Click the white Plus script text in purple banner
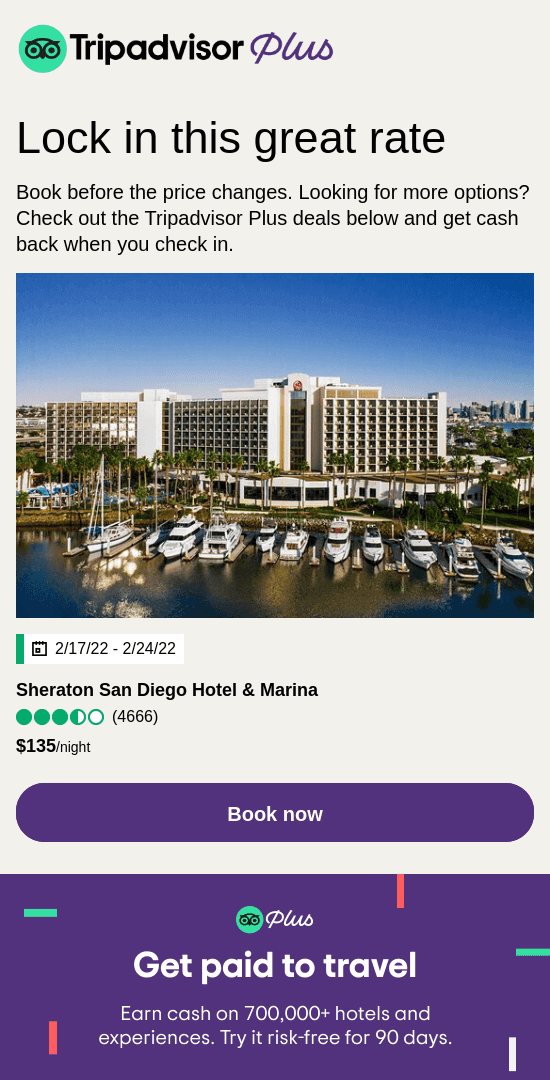Image resolution: width=550 pixels, height=1080 pixels. pos(289,920)
